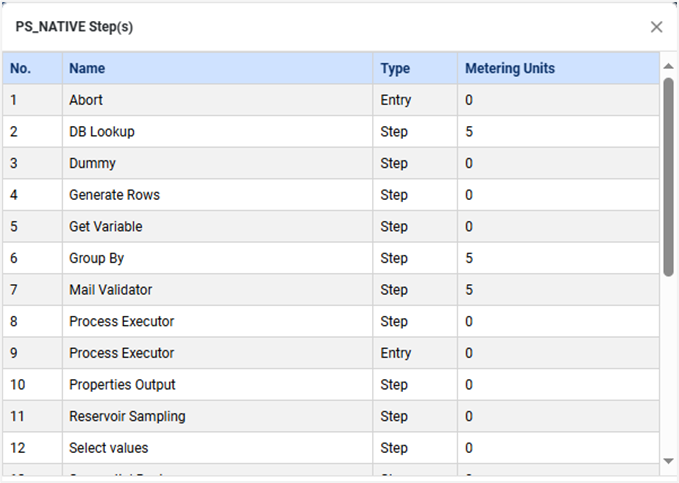The image size is (679, 483).
Task: Sort by the No. column header
Action: coord(20,69)
